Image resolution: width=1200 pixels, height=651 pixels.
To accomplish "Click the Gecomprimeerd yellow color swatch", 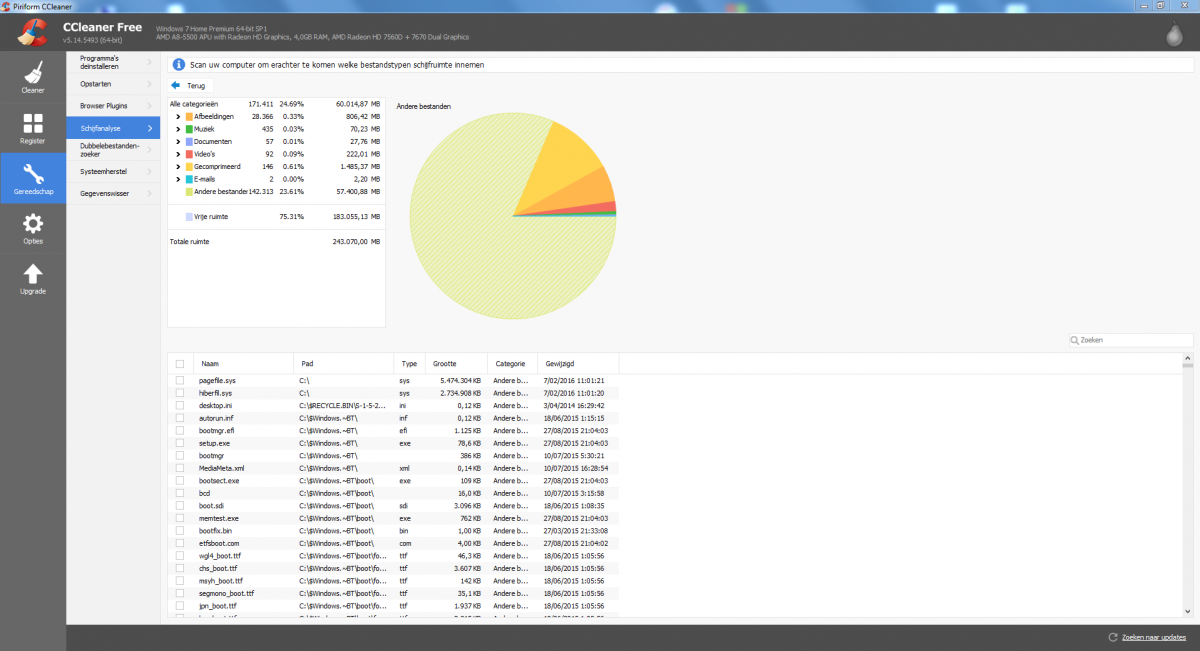I will pos(188,167).
